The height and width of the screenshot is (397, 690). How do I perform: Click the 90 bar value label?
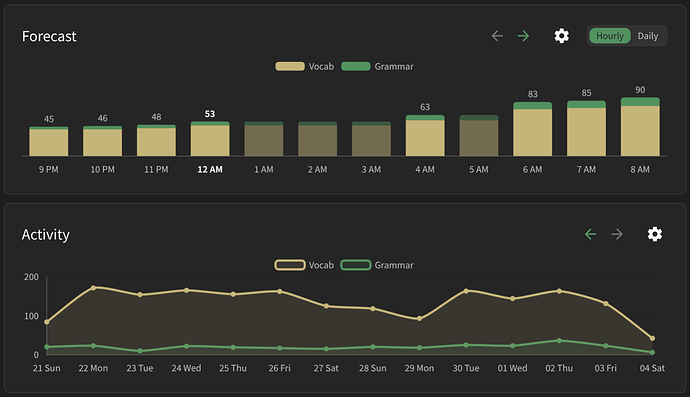point(640,90)
